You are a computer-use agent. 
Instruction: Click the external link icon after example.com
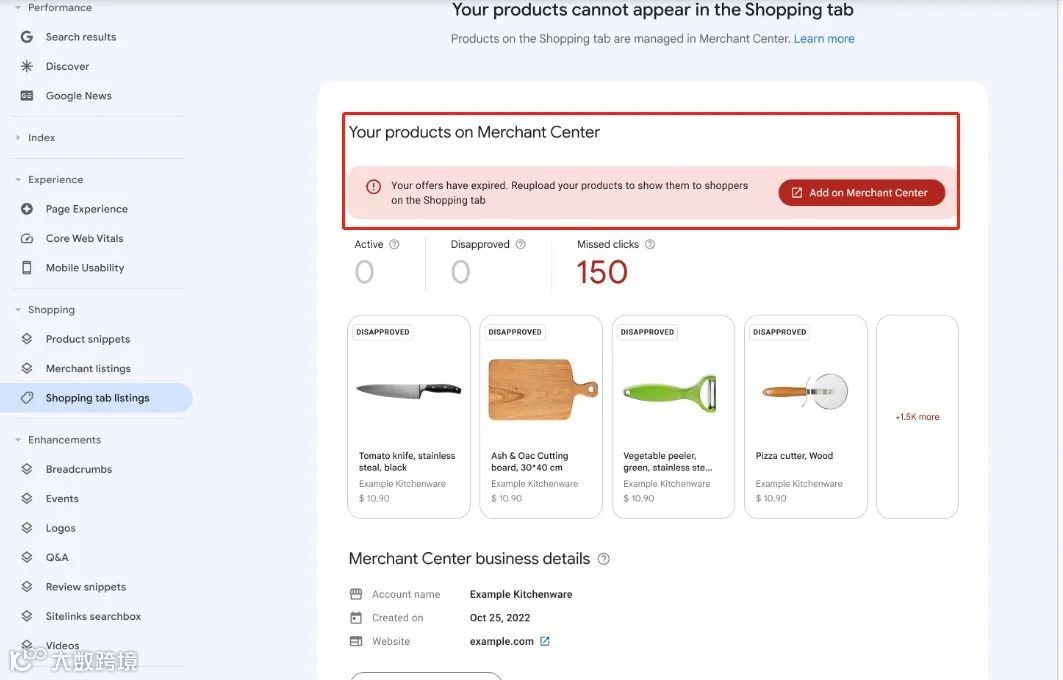(544, 641)
